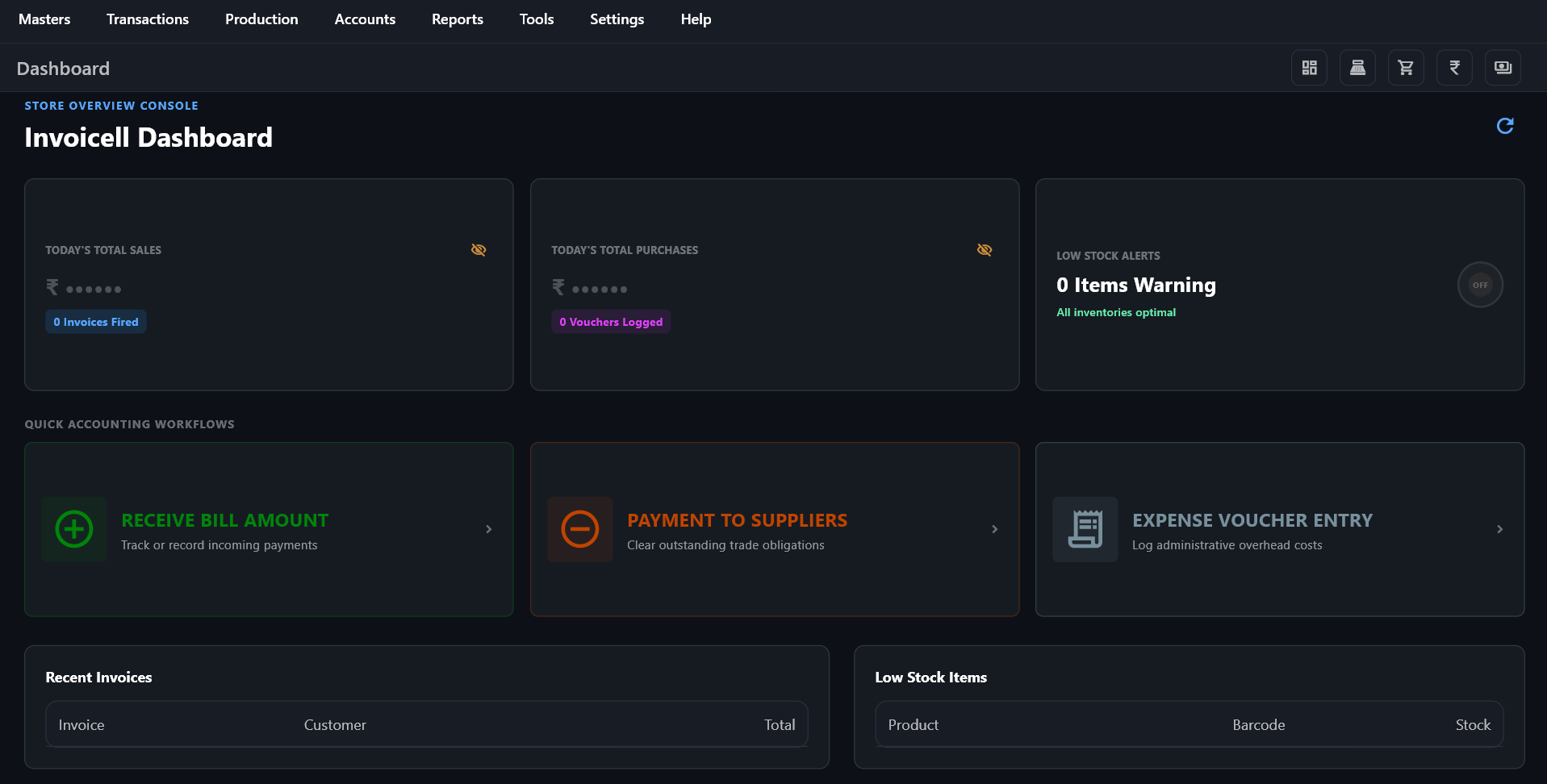
Task: Click the rupee icon in header toolbar
Action: click(x=1454, y=68)
